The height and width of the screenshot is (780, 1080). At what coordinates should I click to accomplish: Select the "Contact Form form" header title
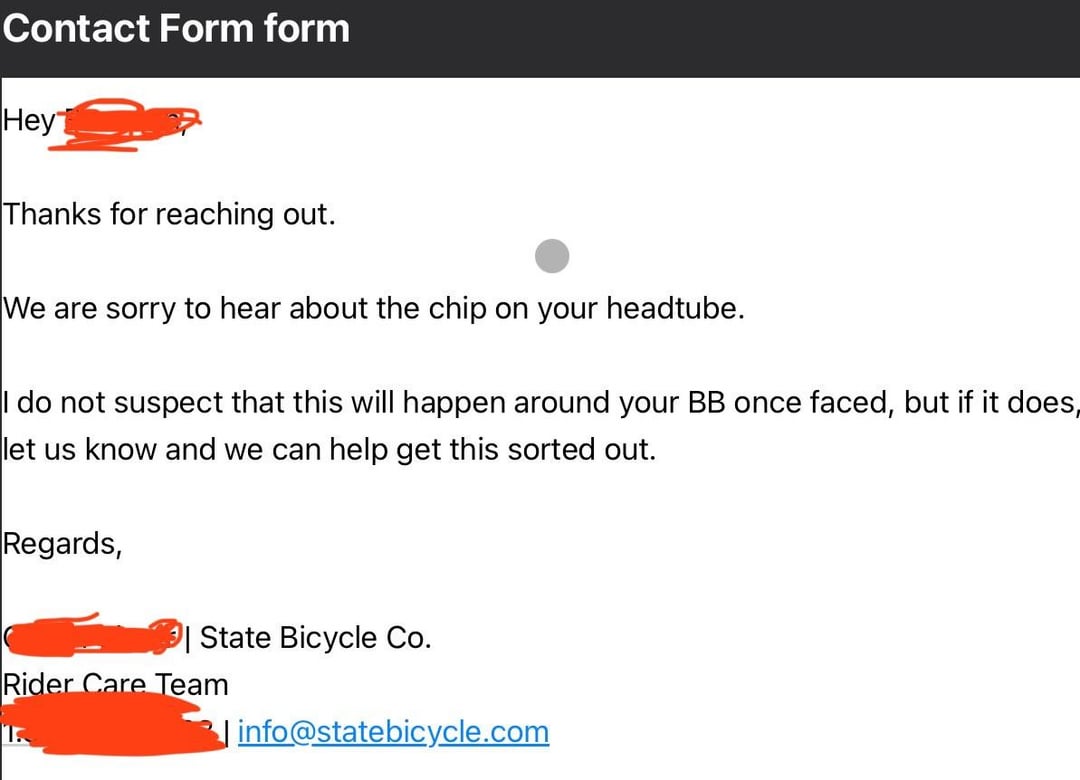[176, 29]
